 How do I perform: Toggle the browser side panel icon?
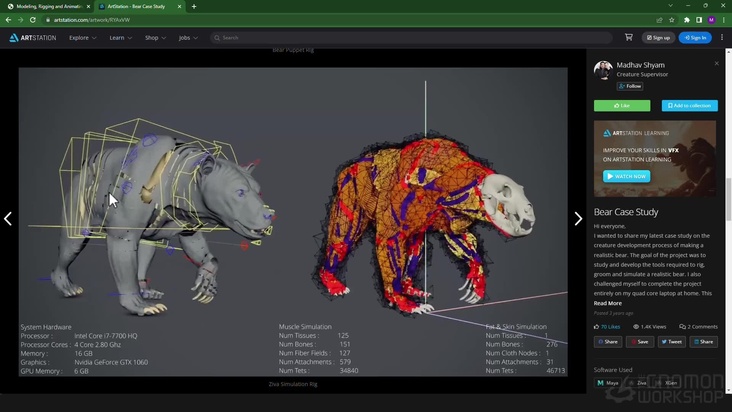(699, 20)
